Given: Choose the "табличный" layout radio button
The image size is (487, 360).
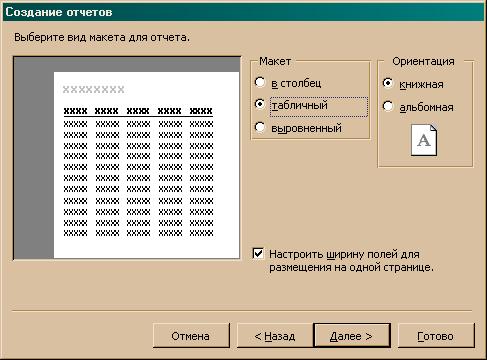Looking at the screenshot, I should click(260, 104).
